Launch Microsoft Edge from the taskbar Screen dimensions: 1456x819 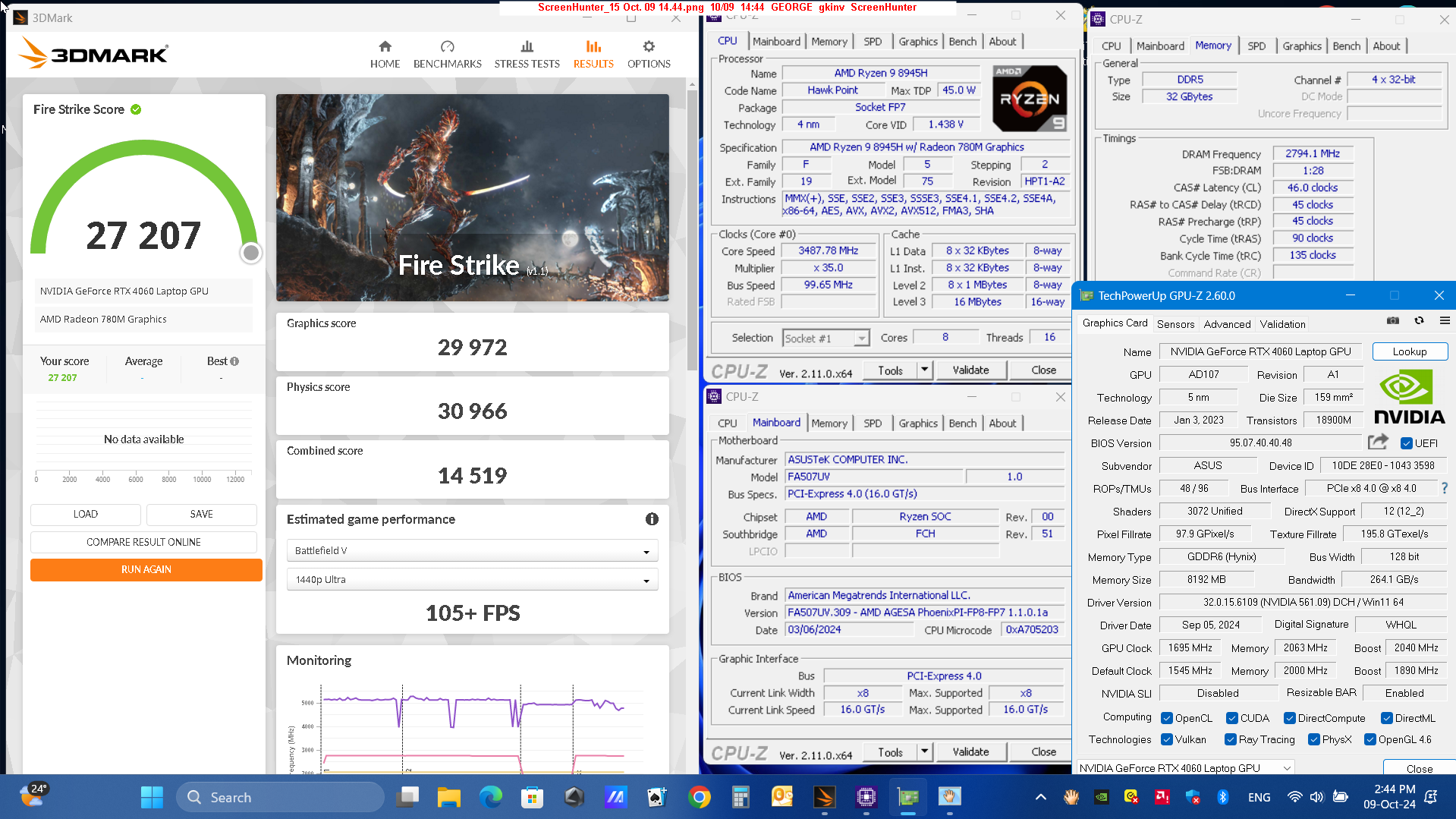tap(491, 797)
